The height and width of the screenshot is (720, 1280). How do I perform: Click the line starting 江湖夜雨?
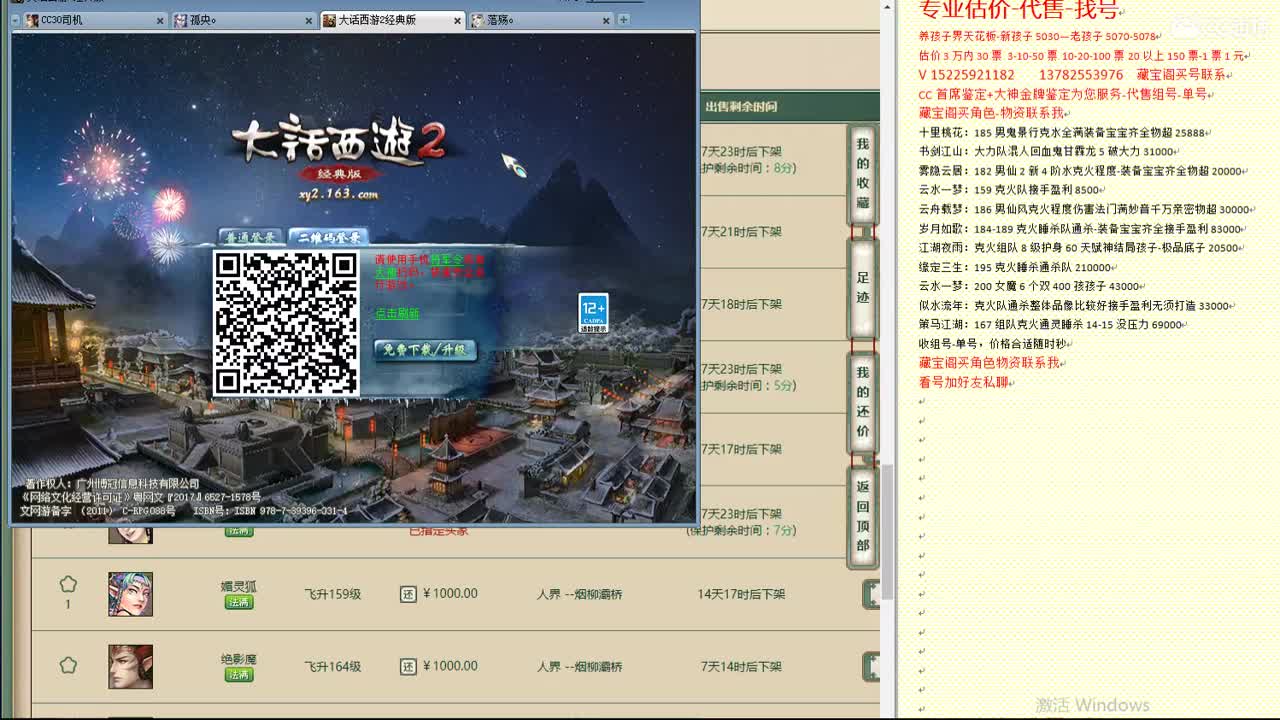(1080, 247)
